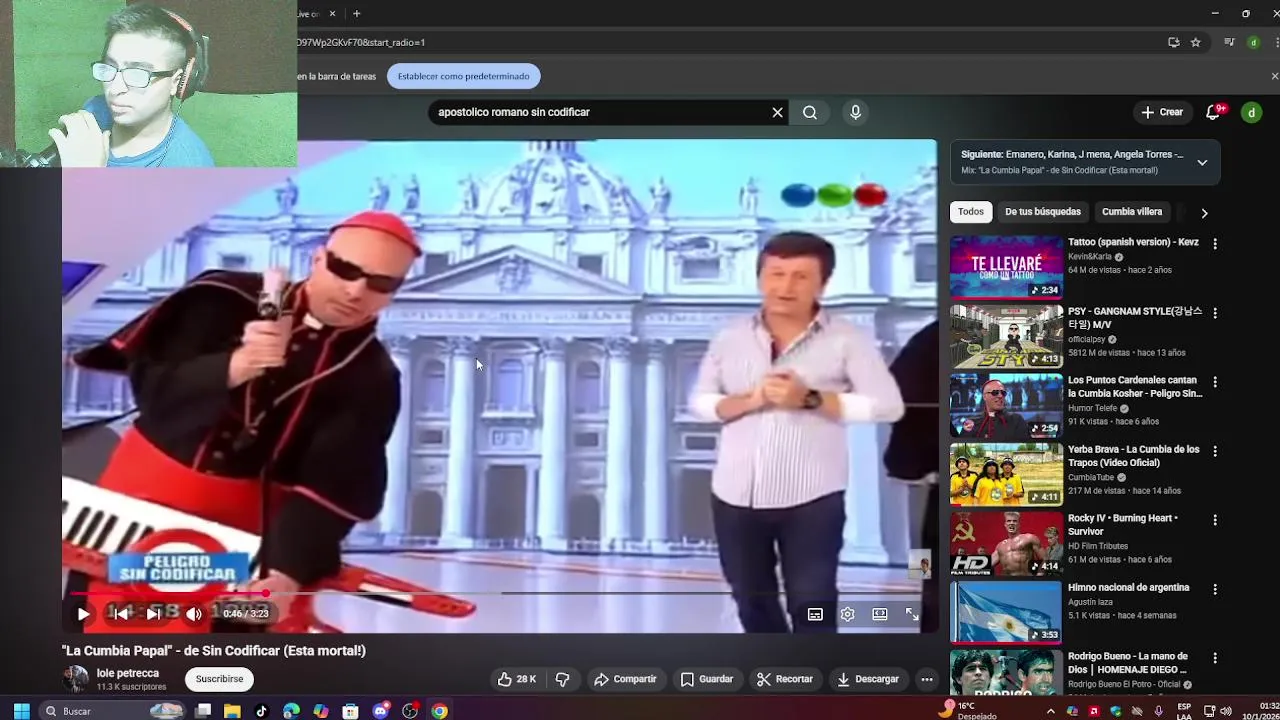This screenshot has width=1280, height=720.
Task: Open Microsoft Store from taskbar
Action: (350, 711)
